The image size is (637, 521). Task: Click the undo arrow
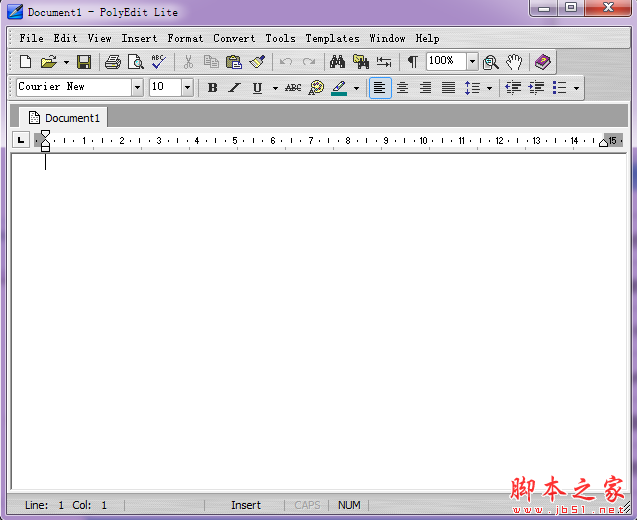286,62
